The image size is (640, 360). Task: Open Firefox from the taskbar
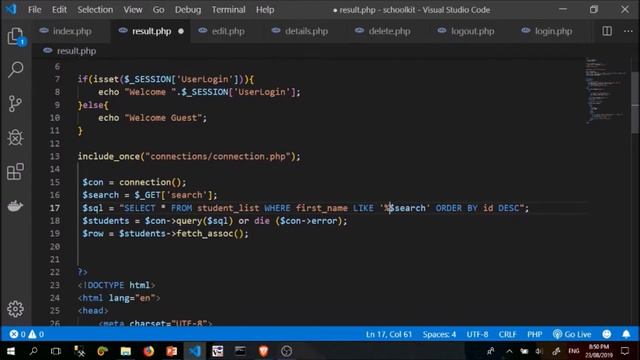(149, 351)
